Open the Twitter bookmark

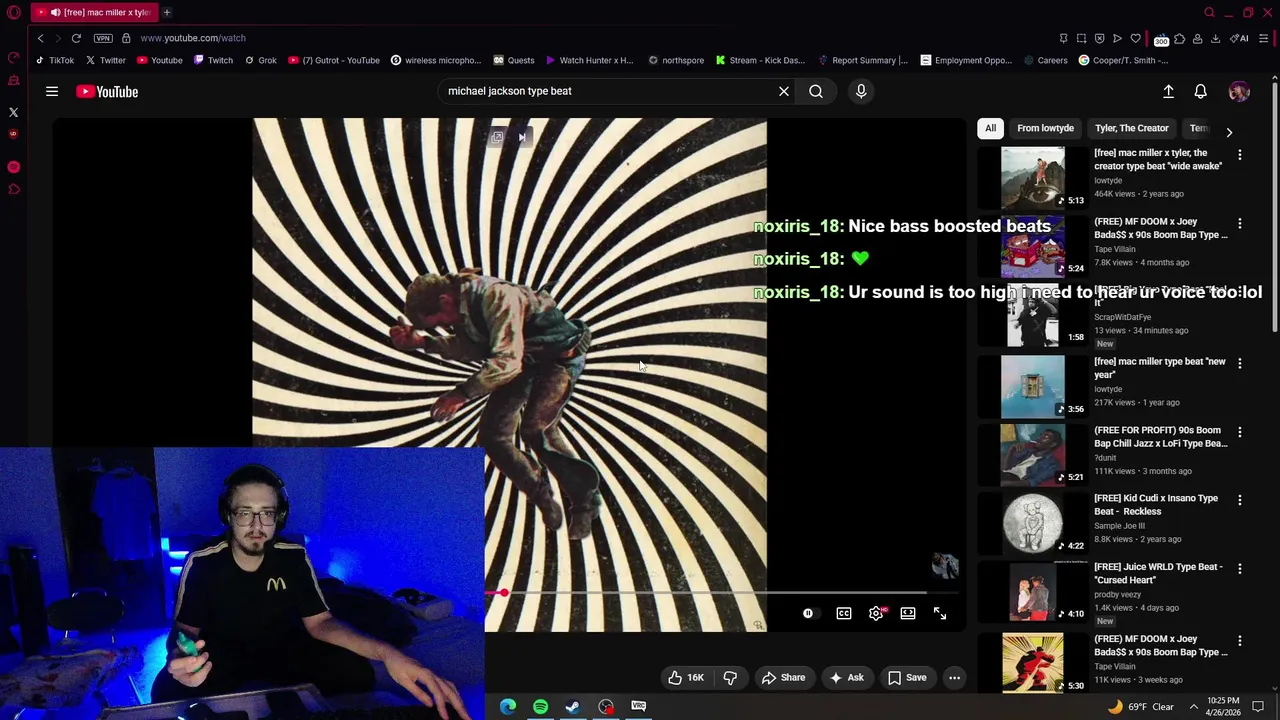coord(105,60)
